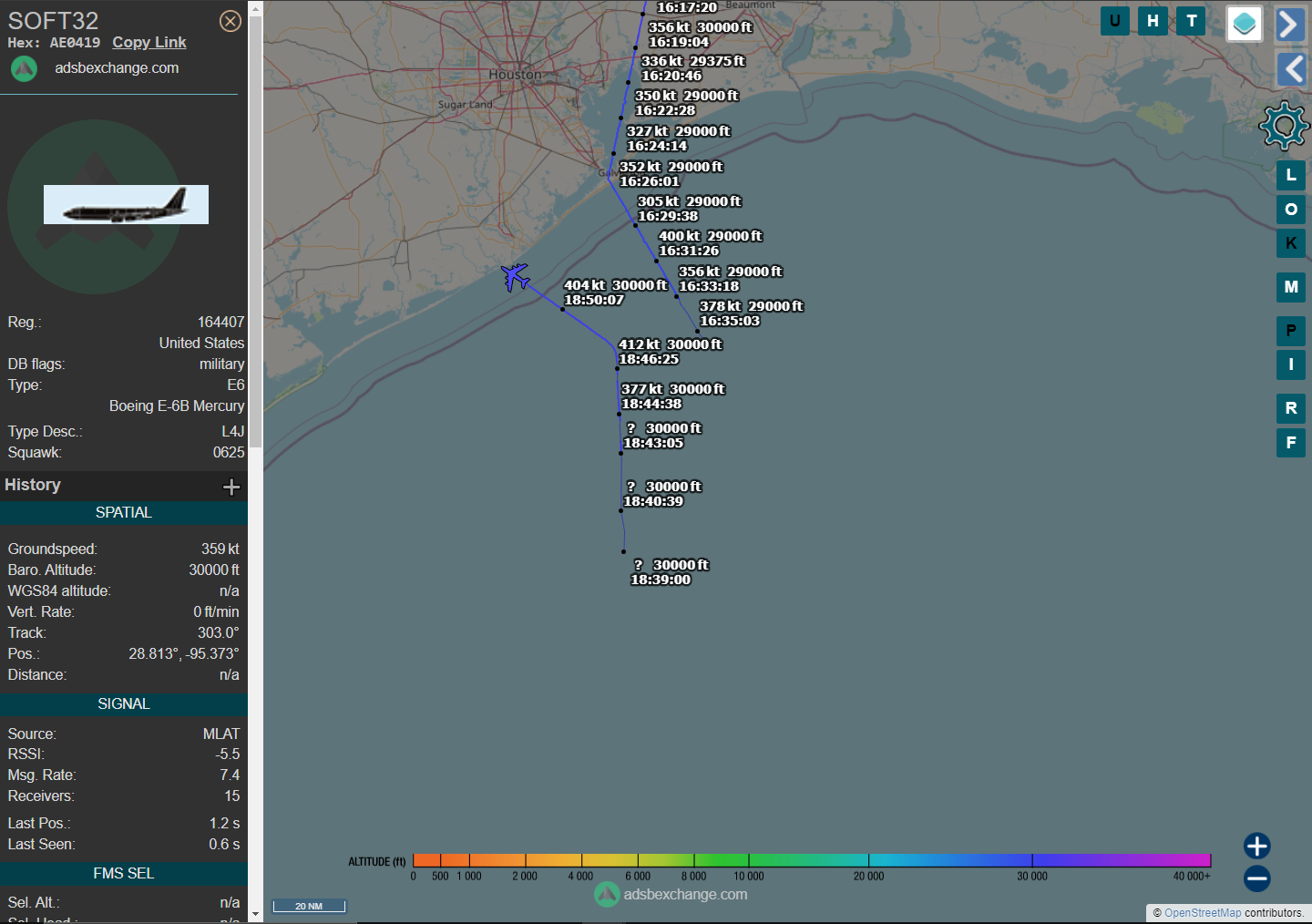Open the settings gear icon
The image size is (1312, 924).
pos(1284,126)
